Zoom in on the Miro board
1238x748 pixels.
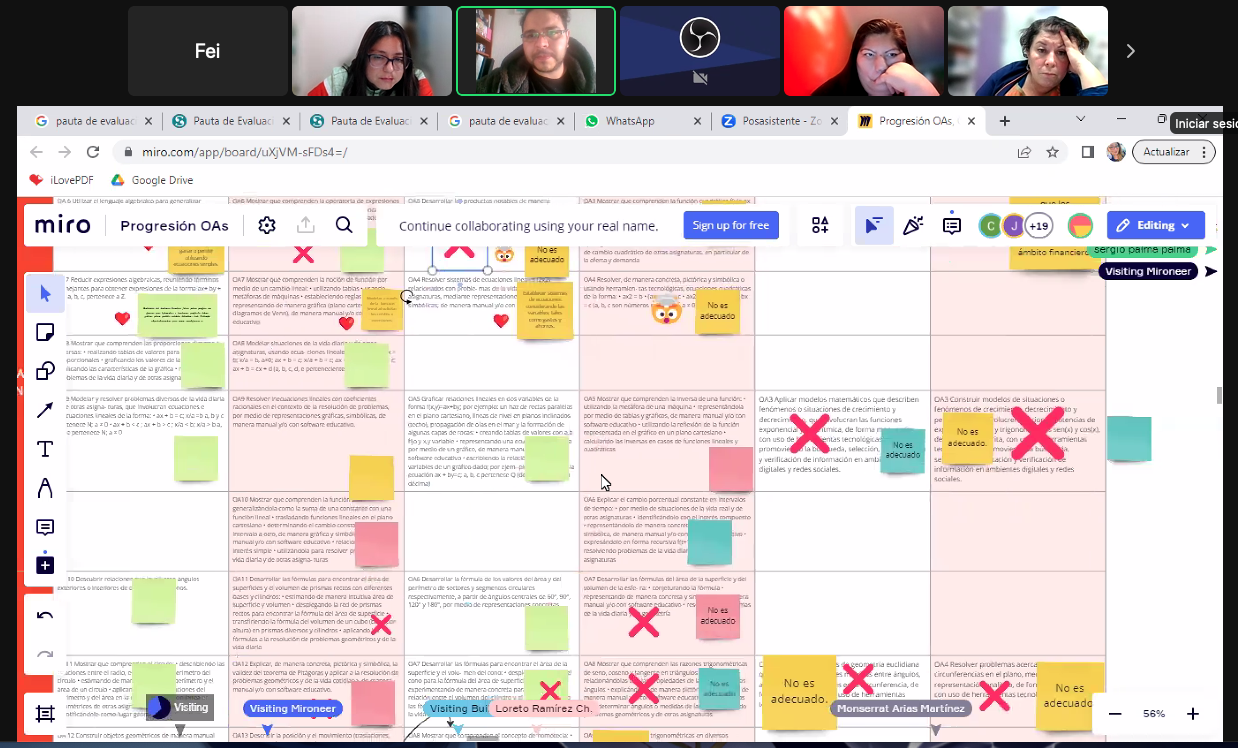[1193, 714]
